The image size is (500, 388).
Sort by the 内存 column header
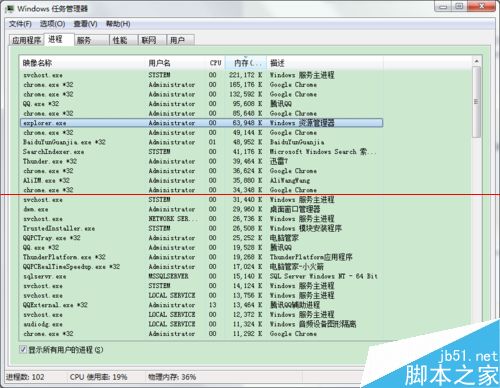click(x=246, y=63)
